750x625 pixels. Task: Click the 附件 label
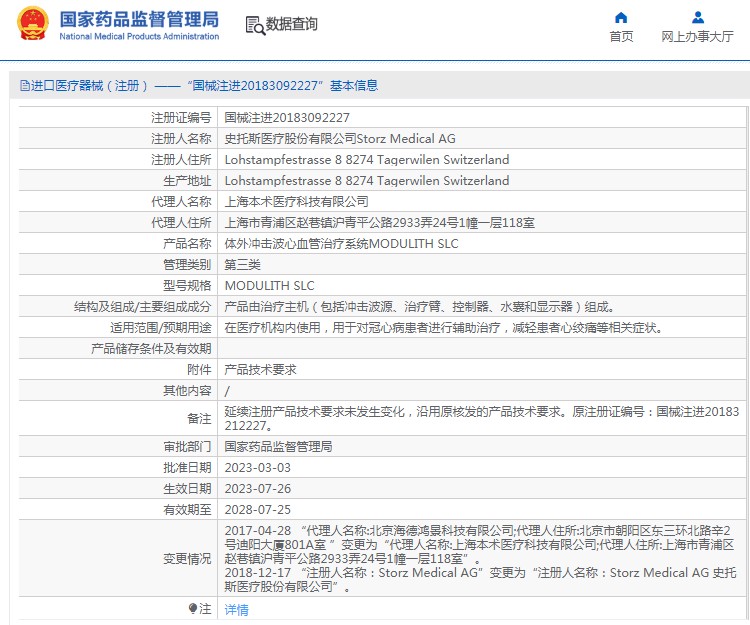[x=199, y=370]
